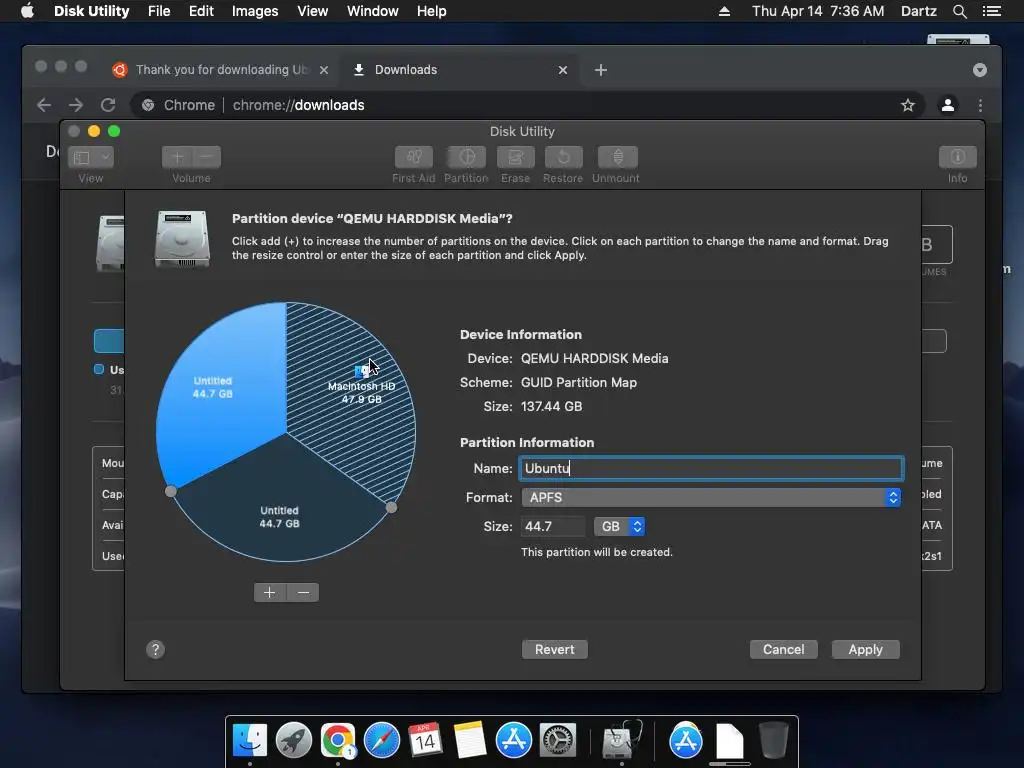Open blank document icon in Dock
The image size is (1024, 768).
click(x=729, y=741)
